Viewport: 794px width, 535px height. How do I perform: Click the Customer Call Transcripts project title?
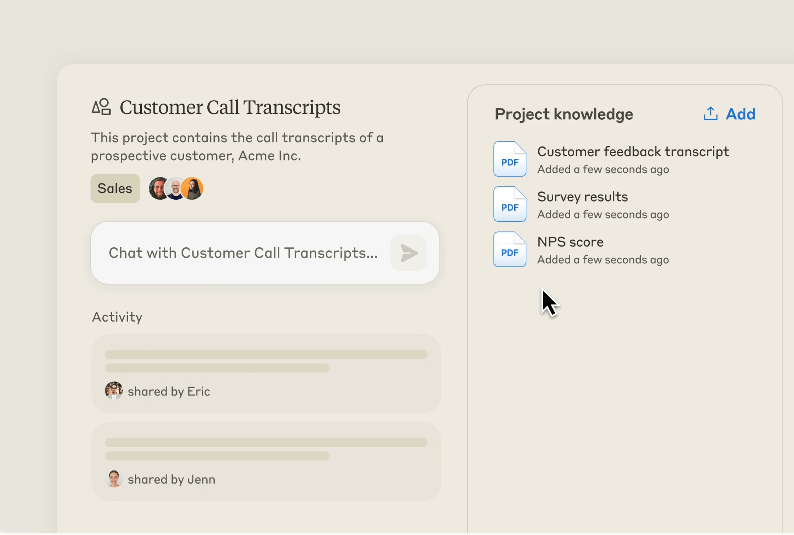point(230,107)
